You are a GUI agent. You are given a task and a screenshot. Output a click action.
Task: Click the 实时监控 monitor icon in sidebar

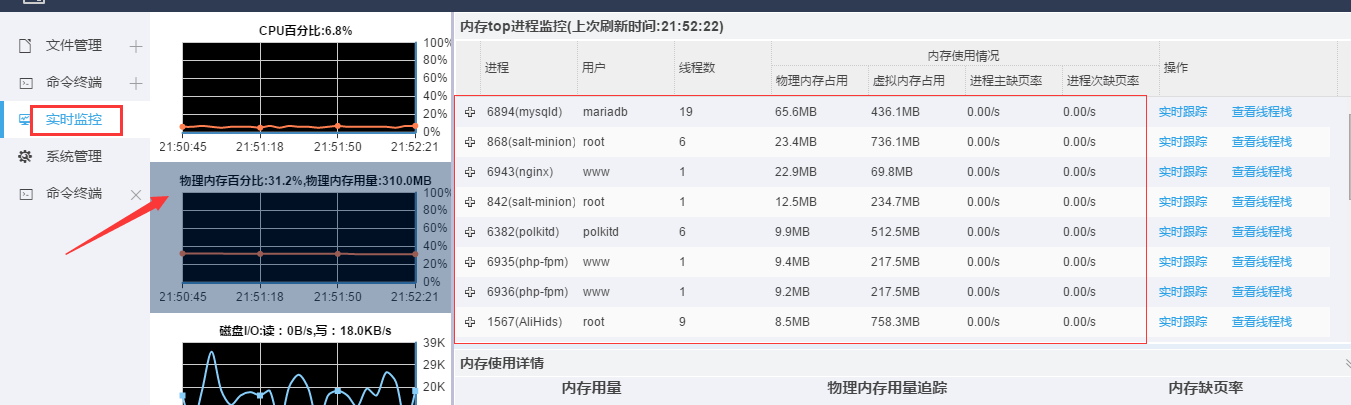pos(26,120)
